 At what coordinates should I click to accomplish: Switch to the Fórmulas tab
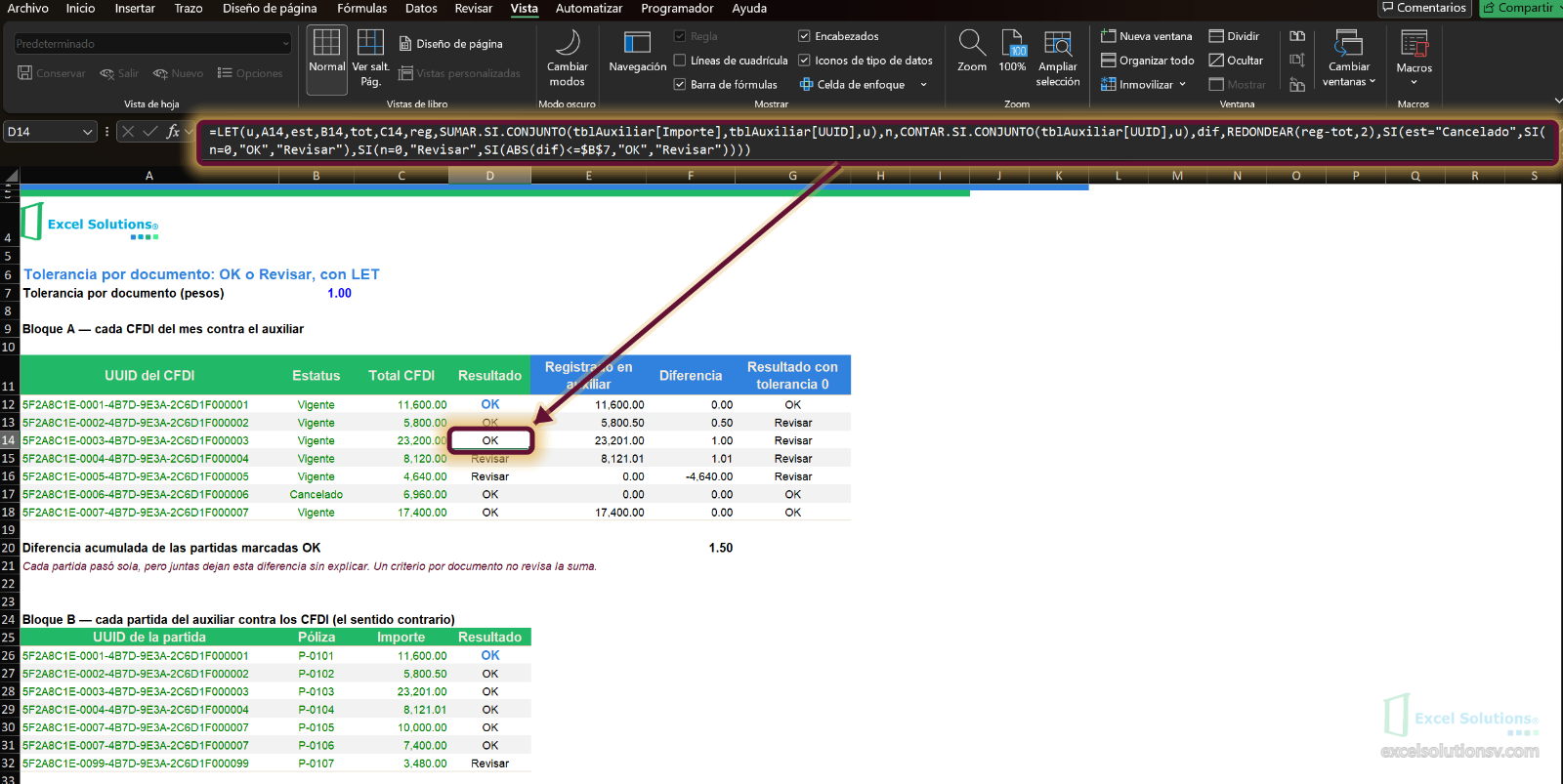pyautogui.click(x=361, y=8)
